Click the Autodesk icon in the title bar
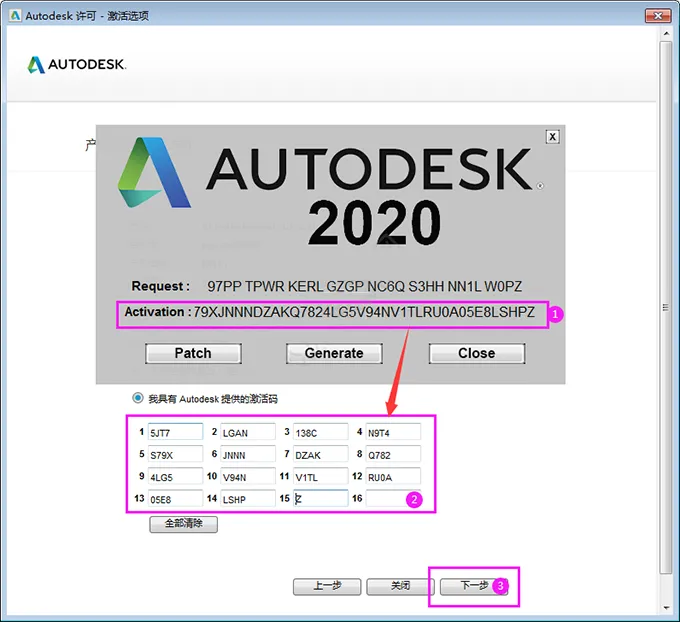680x622 pixels. click(x=11, y=15)
